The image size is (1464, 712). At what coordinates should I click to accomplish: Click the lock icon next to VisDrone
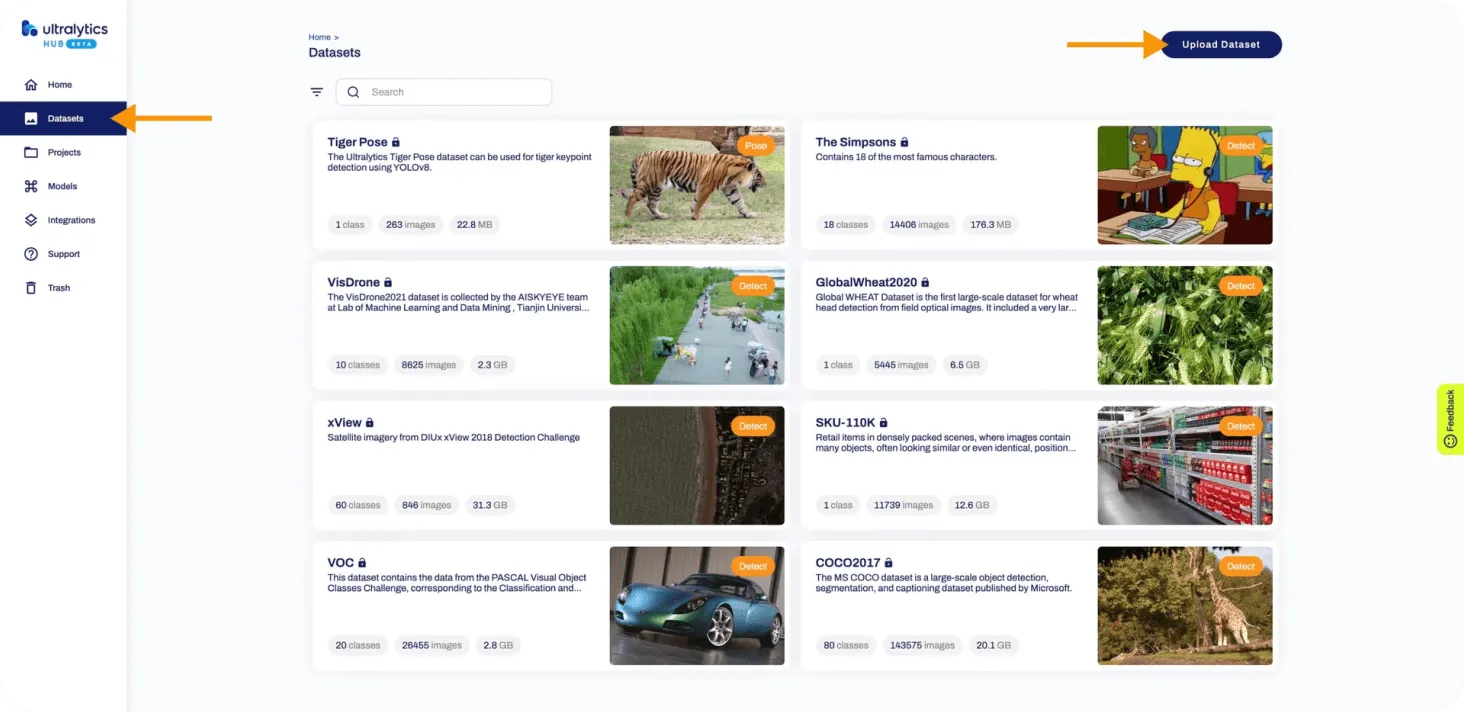388,283
